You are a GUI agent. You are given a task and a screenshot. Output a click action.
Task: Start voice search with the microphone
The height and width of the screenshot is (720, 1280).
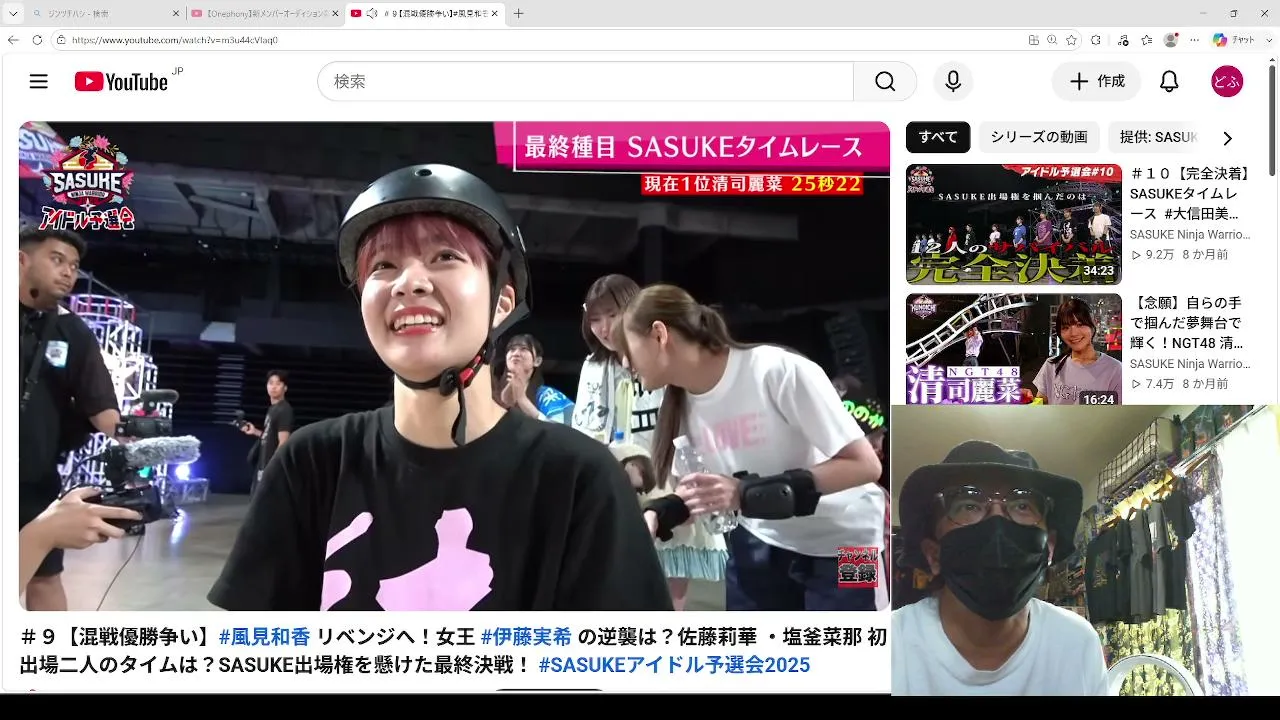click(953, 82)
